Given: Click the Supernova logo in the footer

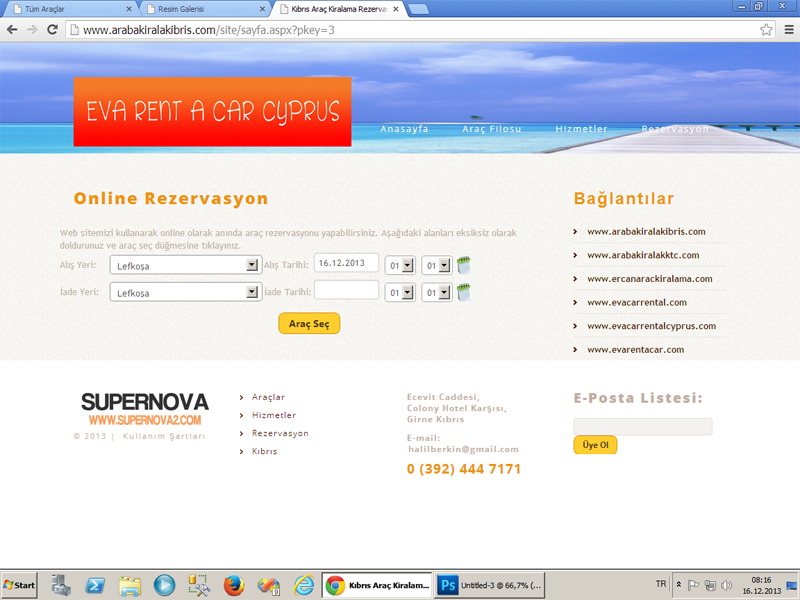Looking at the screenshot, I should 145,409.
